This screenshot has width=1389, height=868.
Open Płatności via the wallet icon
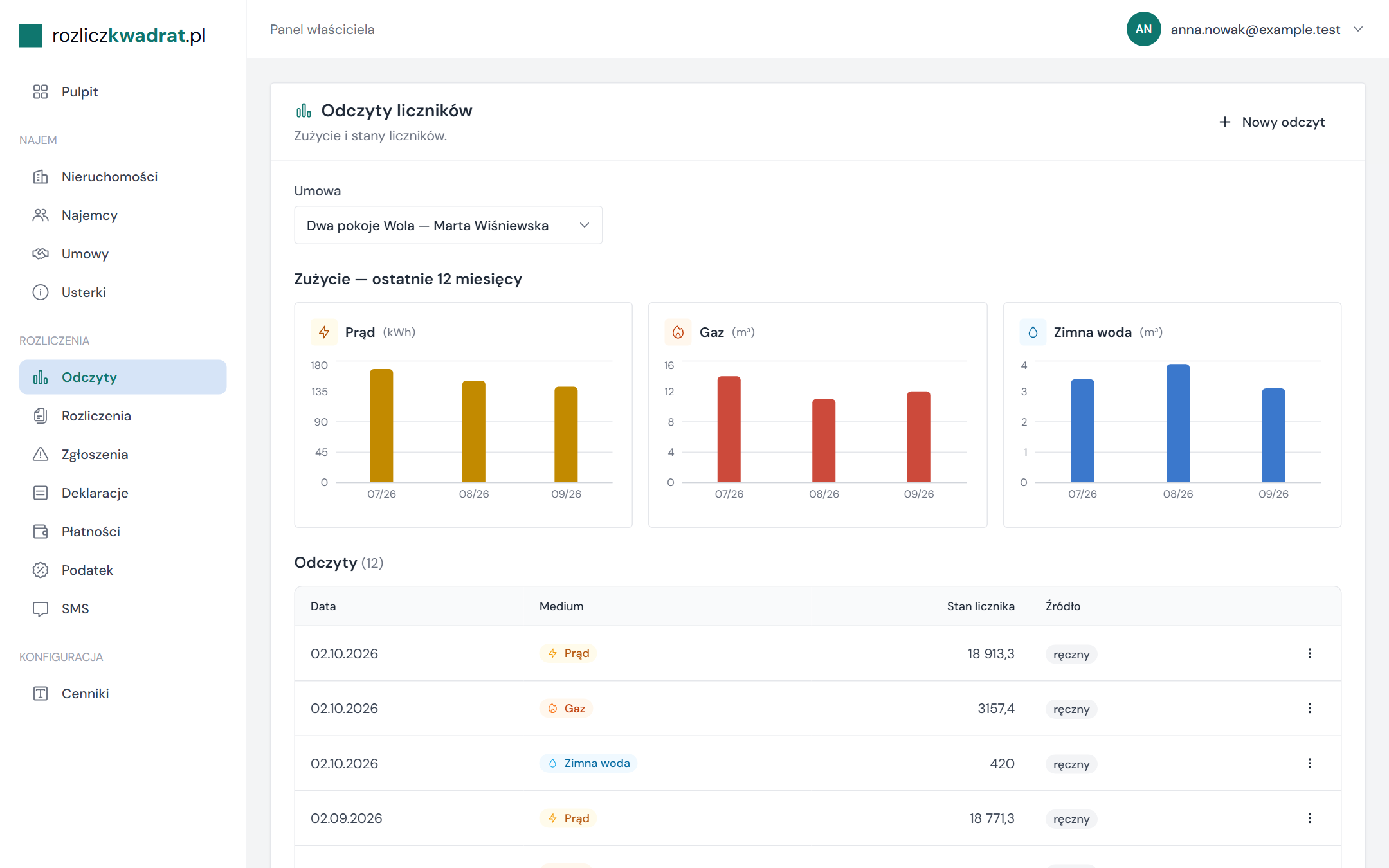coord(41,532)
